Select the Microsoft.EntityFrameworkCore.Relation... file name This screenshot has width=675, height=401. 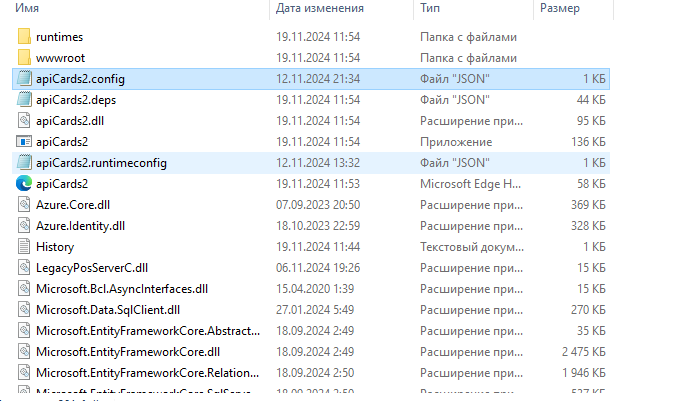point(148,373)
